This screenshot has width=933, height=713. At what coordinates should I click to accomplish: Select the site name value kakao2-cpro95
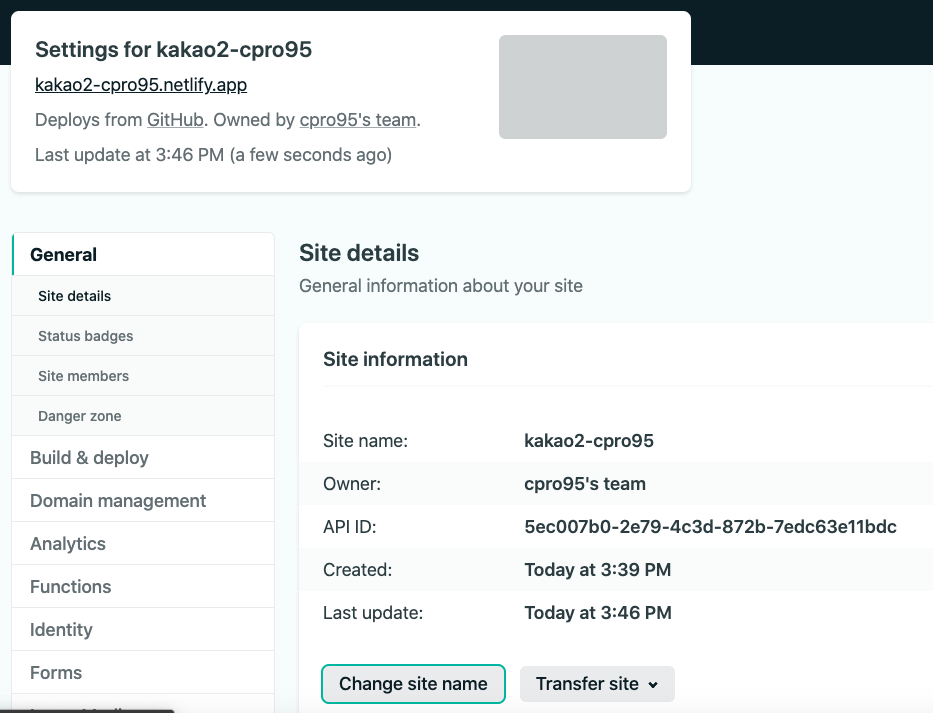point(588,440)
